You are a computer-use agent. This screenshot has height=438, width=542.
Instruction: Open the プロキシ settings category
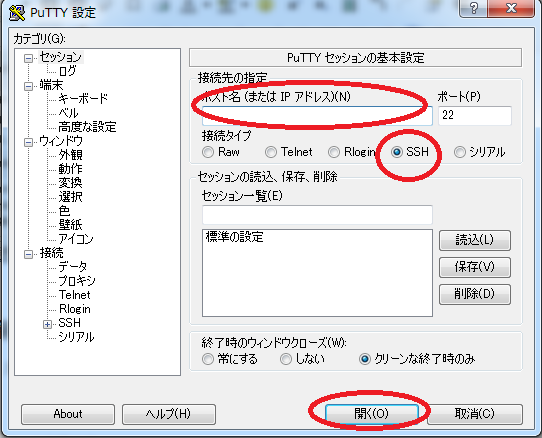click(x=77, y=281)
